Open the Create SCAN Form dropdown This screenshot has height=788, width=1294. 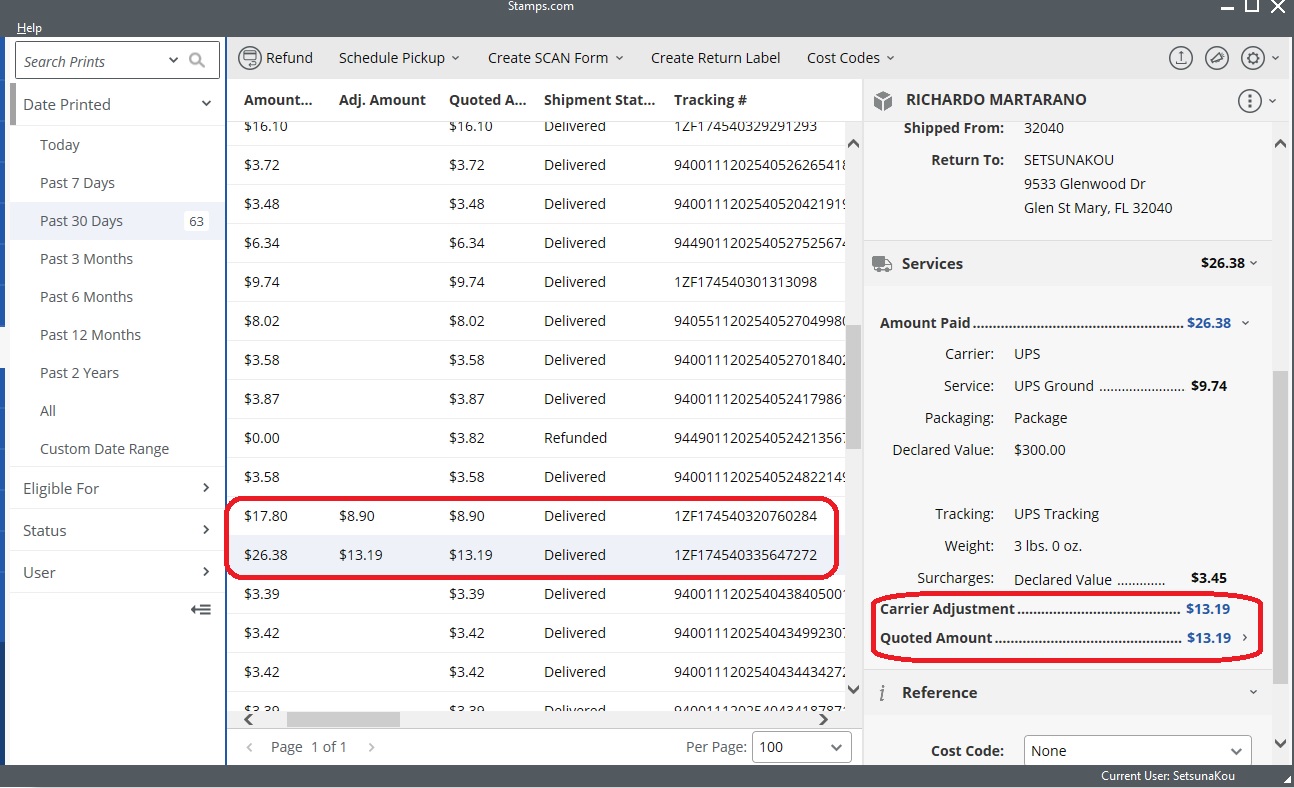click(555, 58)
